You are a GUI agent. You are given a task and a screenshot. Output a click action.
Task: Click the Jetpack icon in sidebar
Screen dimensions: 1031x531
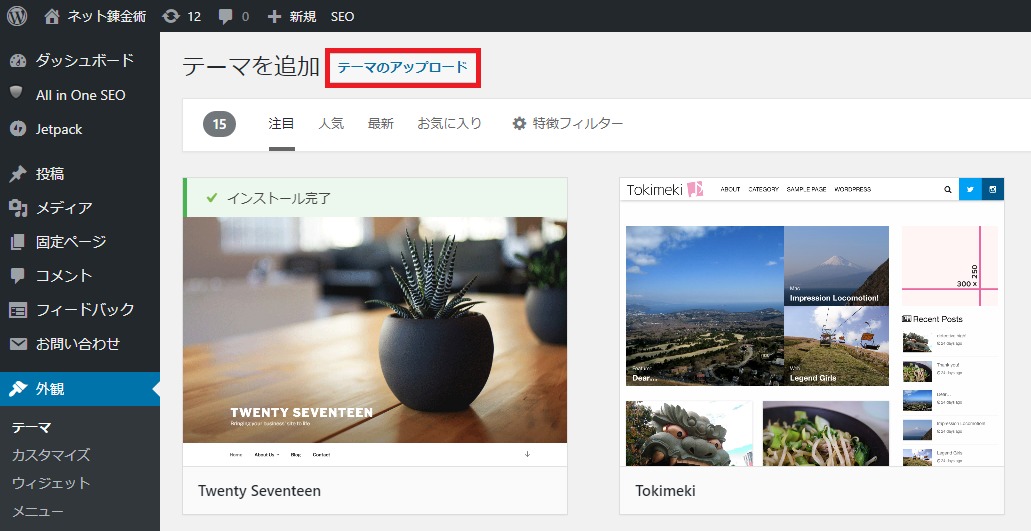click(18, 129)
